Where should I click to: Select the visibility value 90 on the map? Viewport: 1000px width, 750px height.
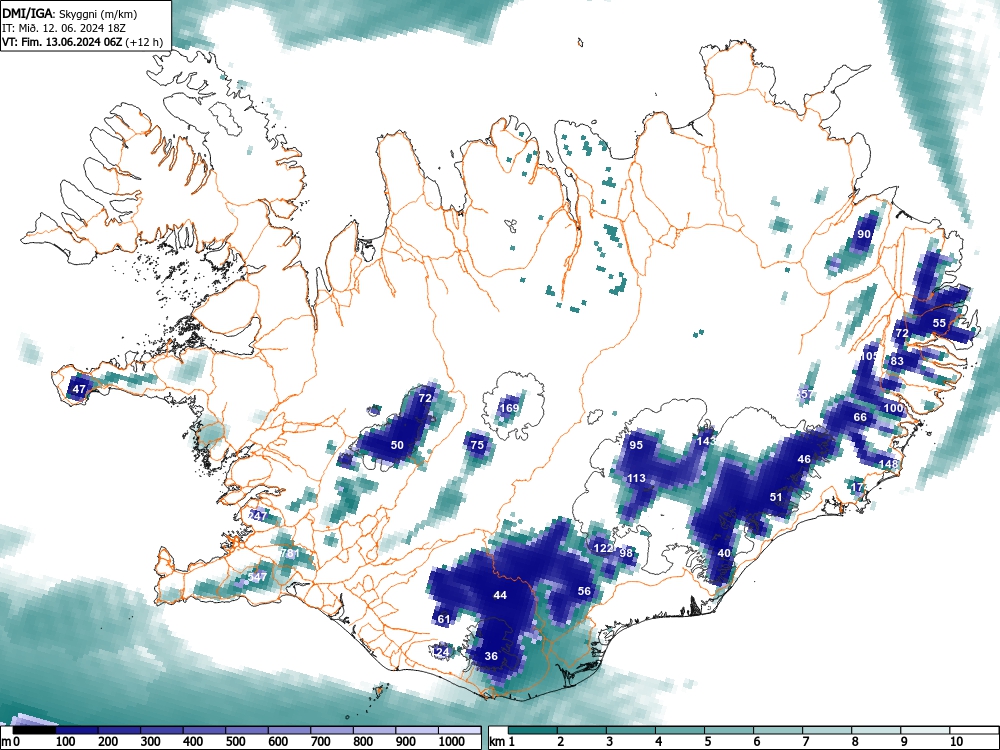(x=864, y=234)
